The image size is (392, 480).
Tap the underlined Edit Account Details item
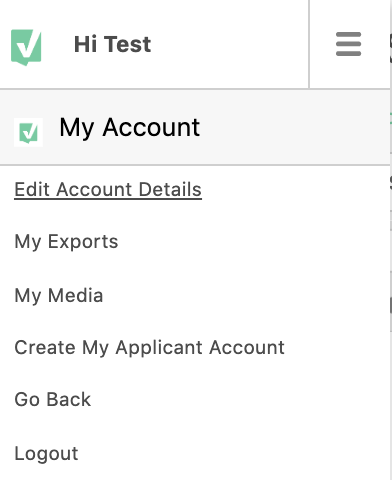coord(108,190)
